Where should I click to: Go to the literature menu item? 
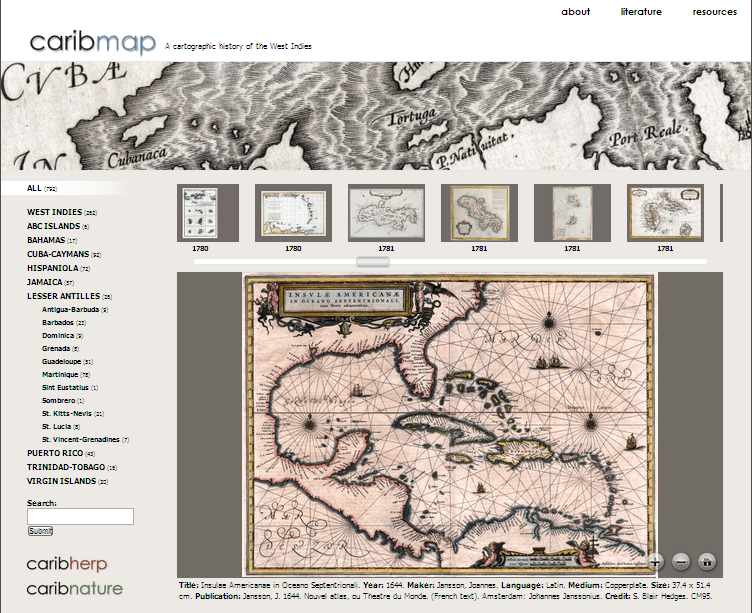tap(641, 12)
